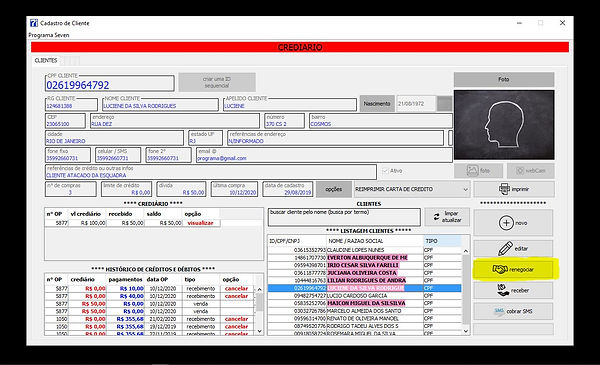Click the webCam icon button
The height and width of the screenshot is (365, 600).
530,171
